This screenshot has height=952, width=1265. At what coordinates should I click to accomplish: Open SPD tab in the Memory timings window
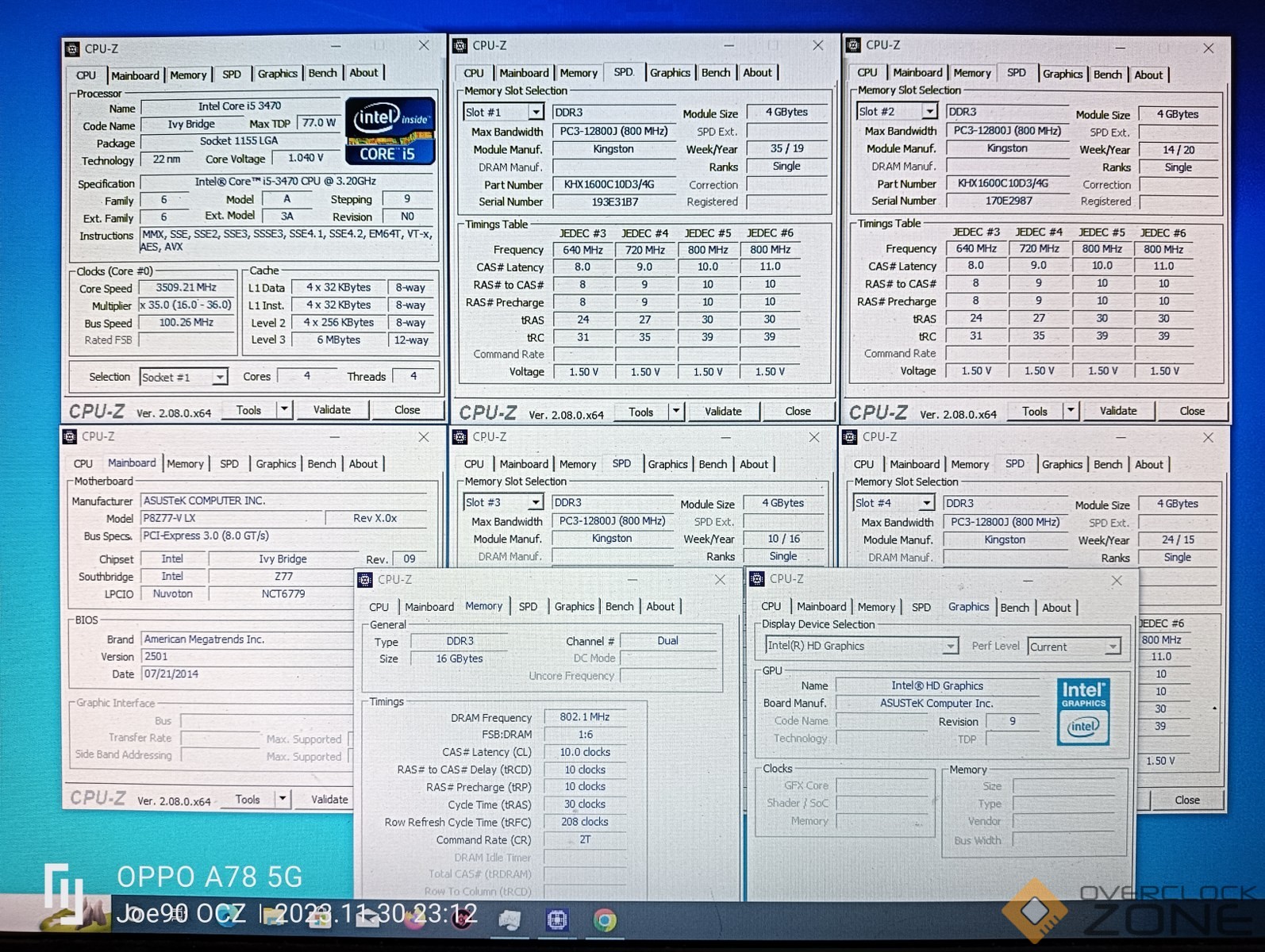[528, 606]
